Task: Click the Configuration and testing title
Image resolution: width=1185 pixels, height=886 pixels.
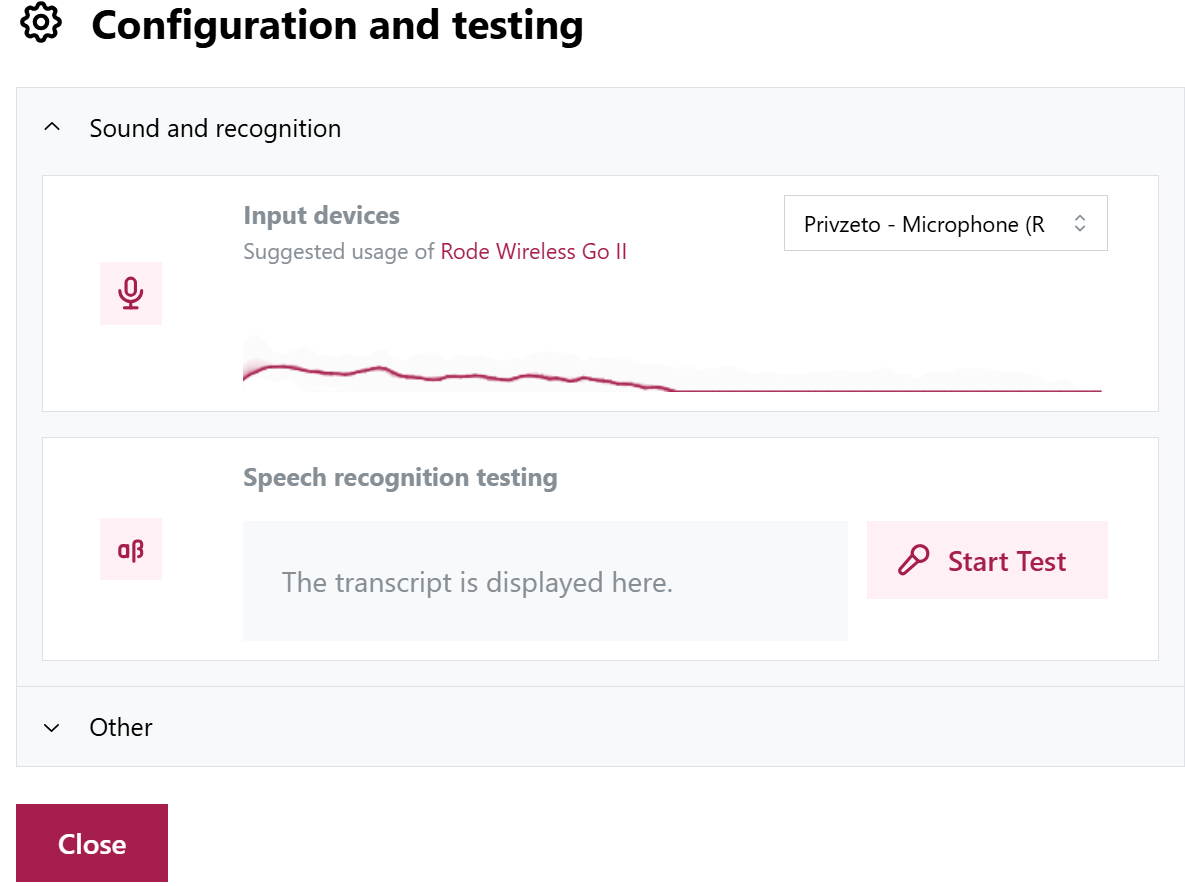Action: [337, 26]
